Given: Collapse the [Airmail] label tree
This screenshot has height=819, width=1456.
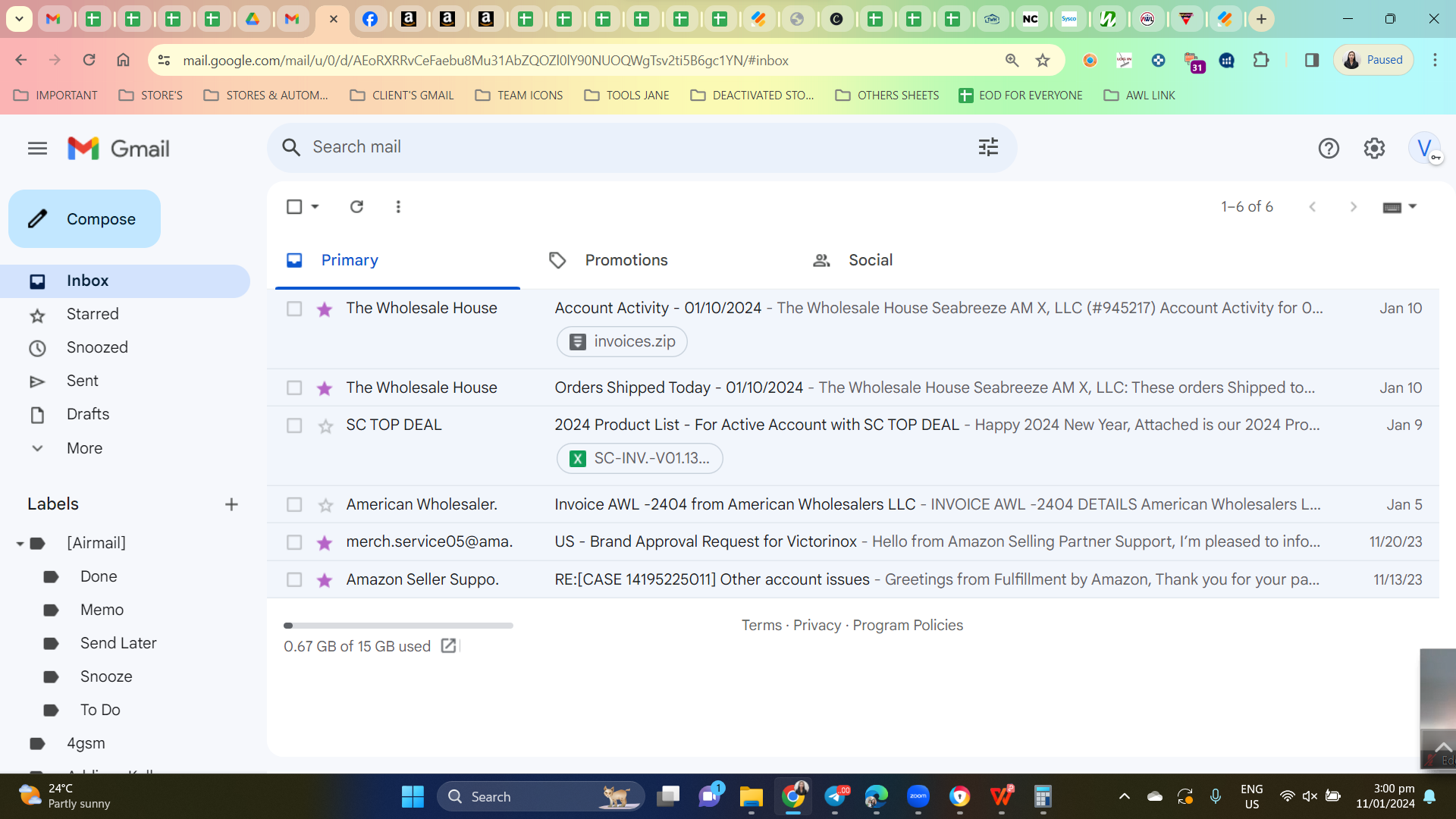Looking at the screenshot, I should [x=20, y=544].
